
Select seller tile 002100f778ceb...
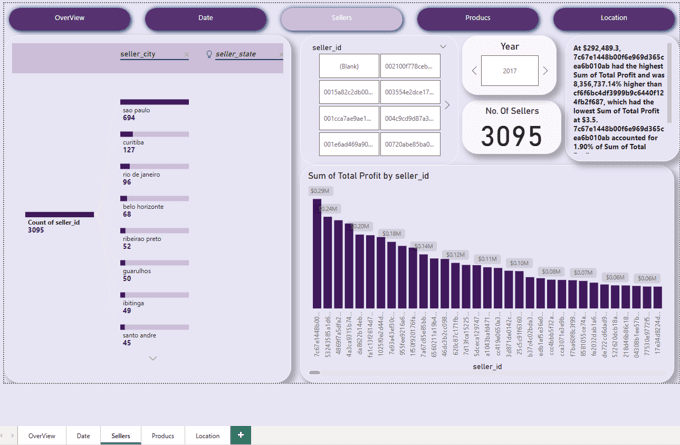410,66
